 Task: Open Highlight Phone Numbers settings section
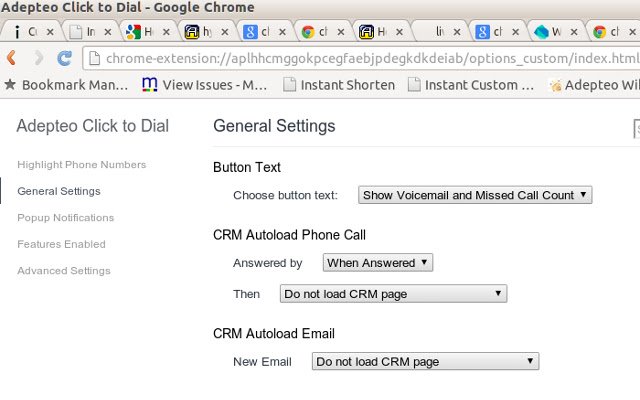click(x=82, y=164)
